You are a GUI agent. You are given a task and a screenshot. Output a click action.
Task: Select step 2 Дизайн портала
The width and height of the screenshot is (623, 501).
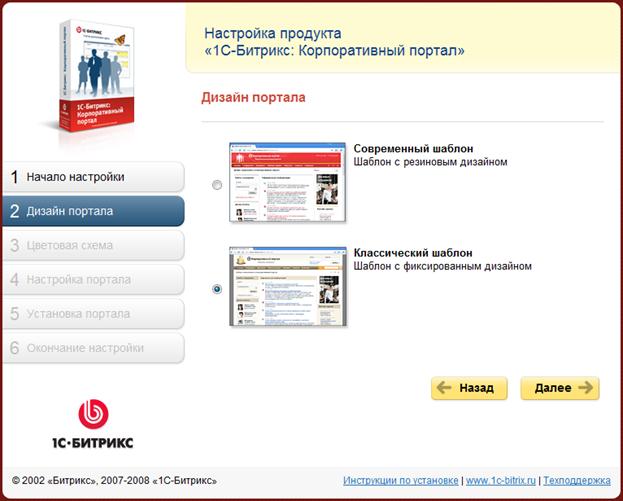coord(93,211)
